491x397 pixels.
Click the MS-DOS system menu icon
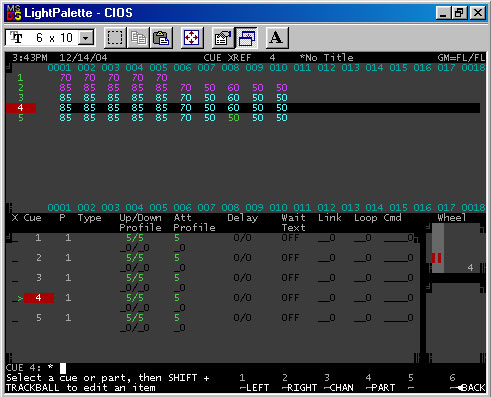click(x=14, y=13)
